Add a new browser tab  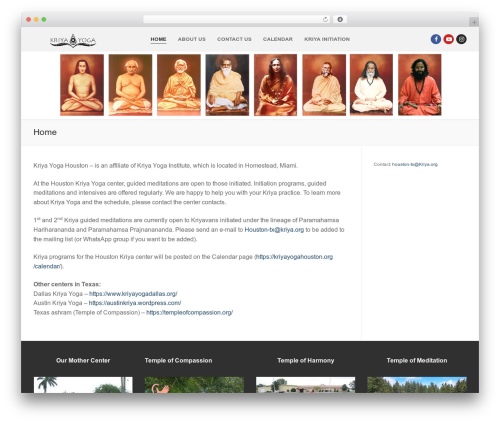(x=474, y=22)
